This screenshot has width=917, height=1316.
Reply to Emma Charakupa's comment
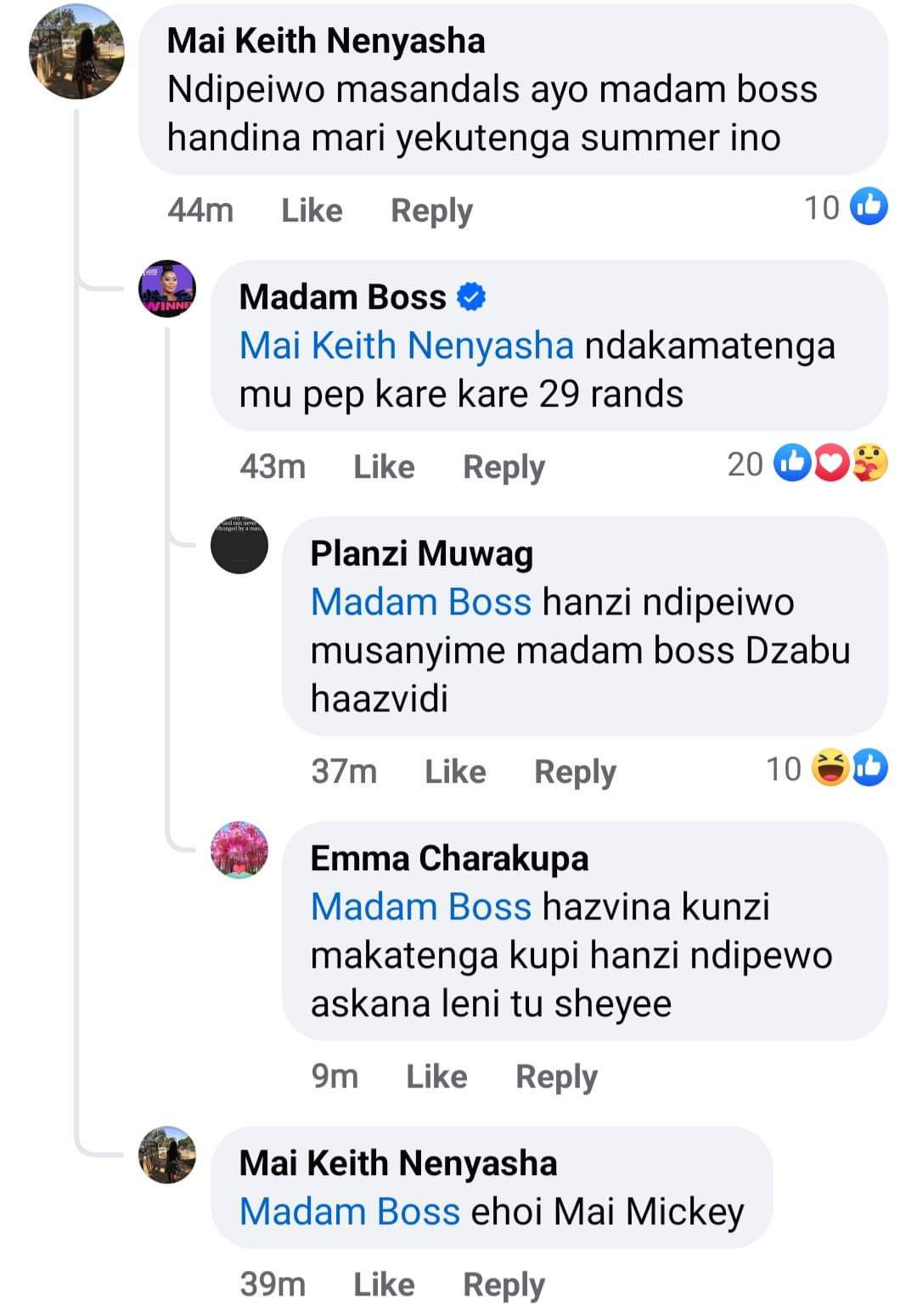pyautogui.click(x=556, y=1077)
